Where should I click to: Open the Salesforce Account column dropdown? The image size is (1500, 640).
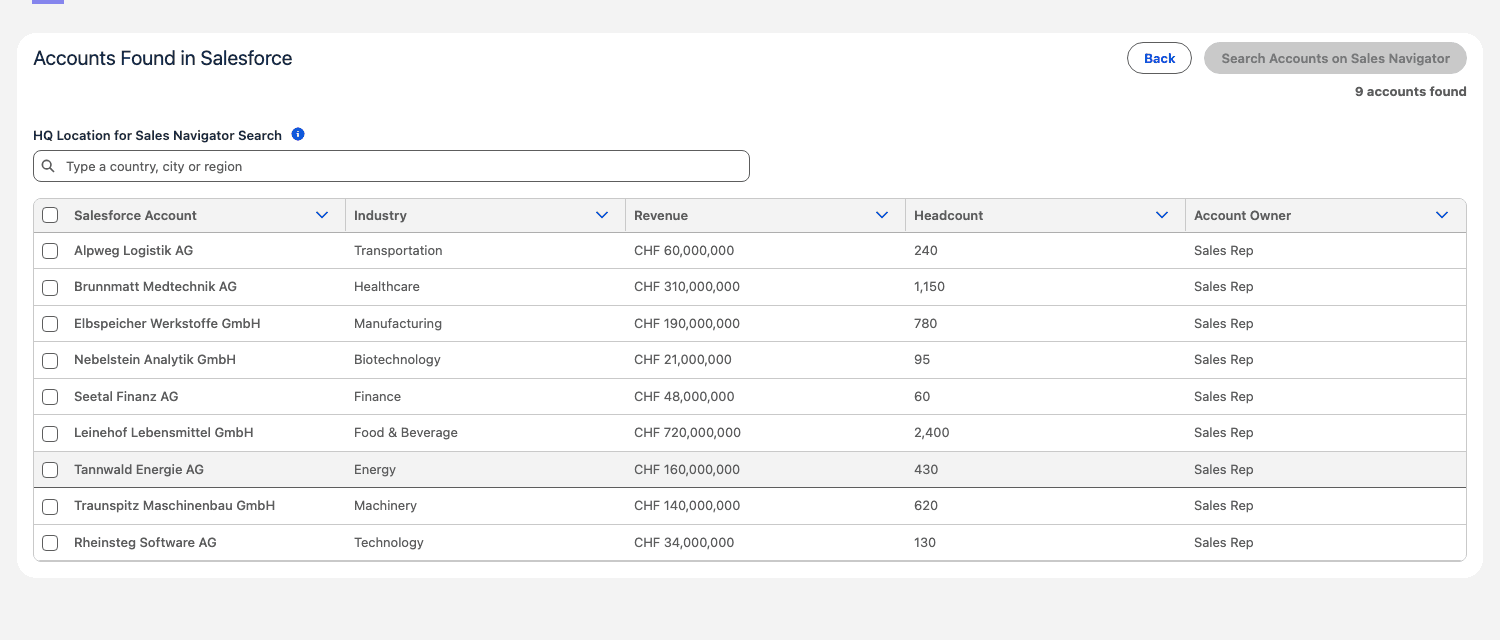coord(322,215)
